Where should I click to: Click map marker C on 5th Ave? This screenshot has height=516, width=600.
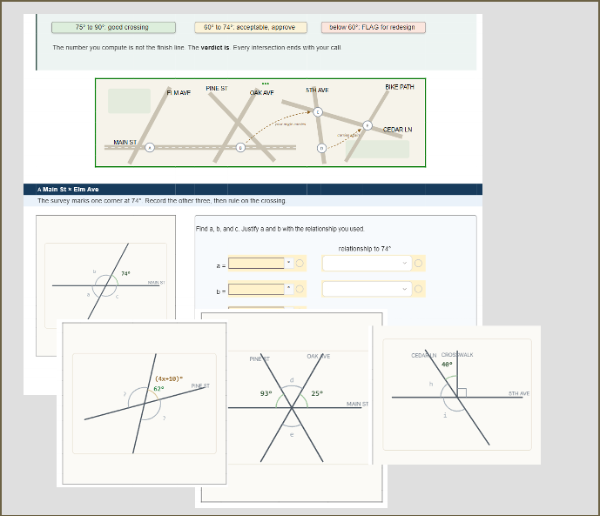pos(318,112)
